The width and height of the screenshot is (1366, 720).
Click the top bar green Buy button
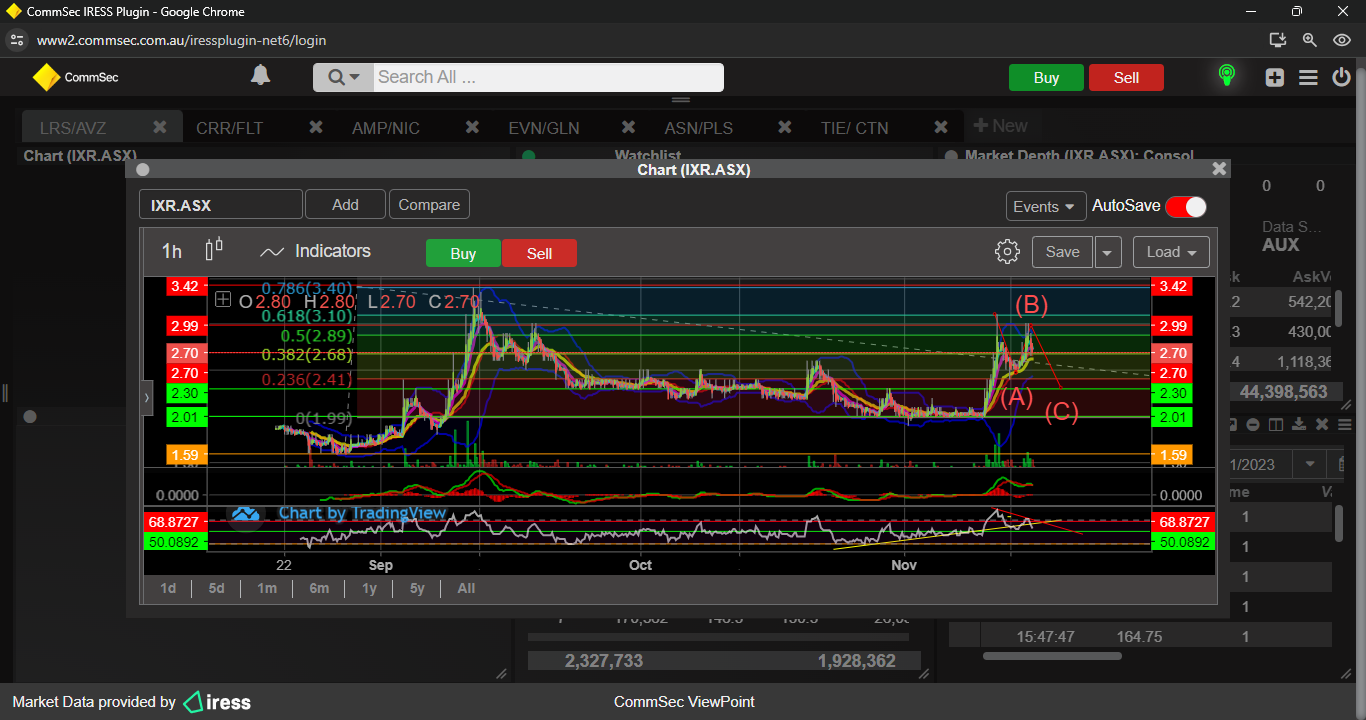tap(1046, 78)
